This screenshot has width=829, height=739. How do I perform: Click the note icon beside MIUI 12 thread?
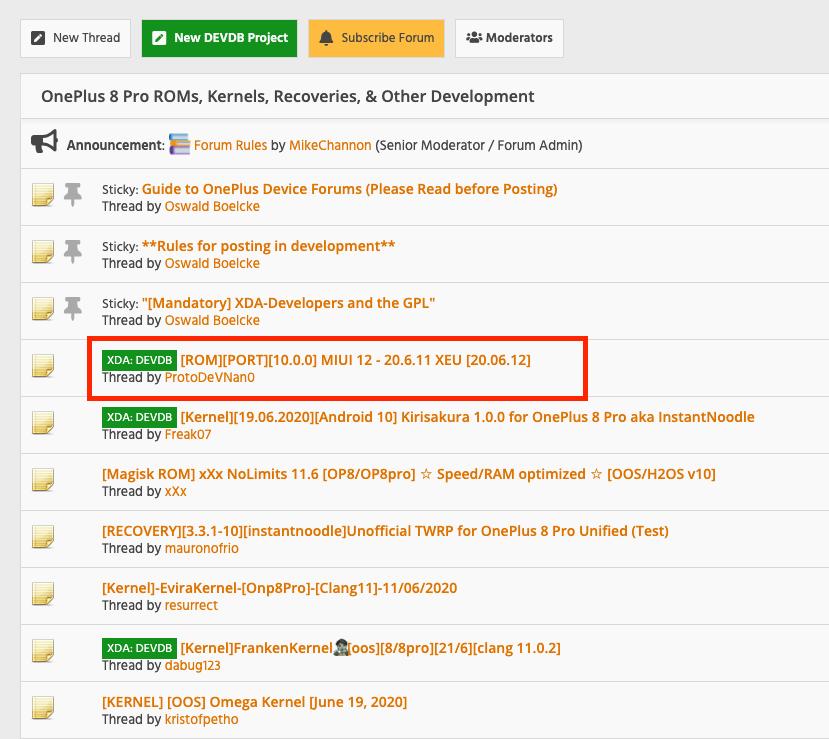(x=43, y=366)
